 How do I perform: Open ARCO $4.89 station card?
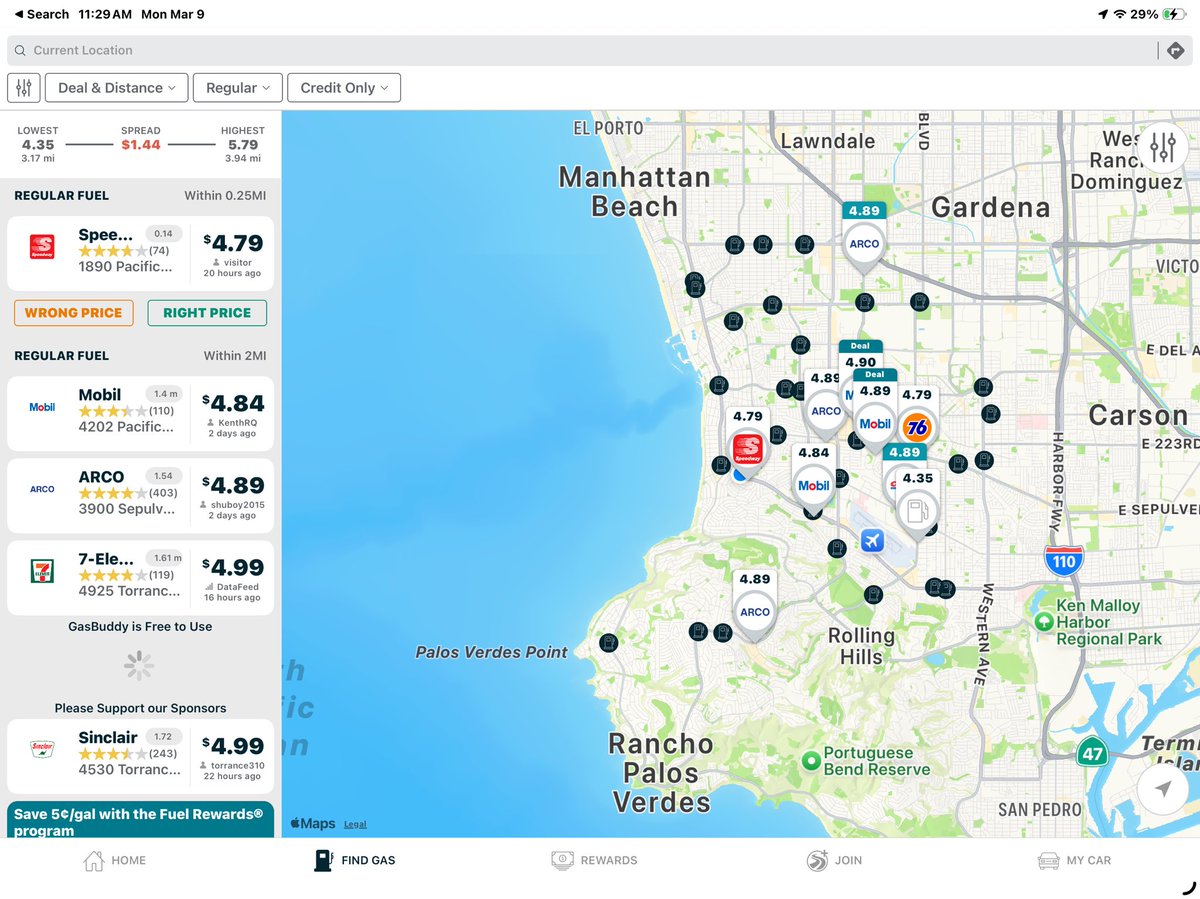pyautogui.click(x=140, y=496)
